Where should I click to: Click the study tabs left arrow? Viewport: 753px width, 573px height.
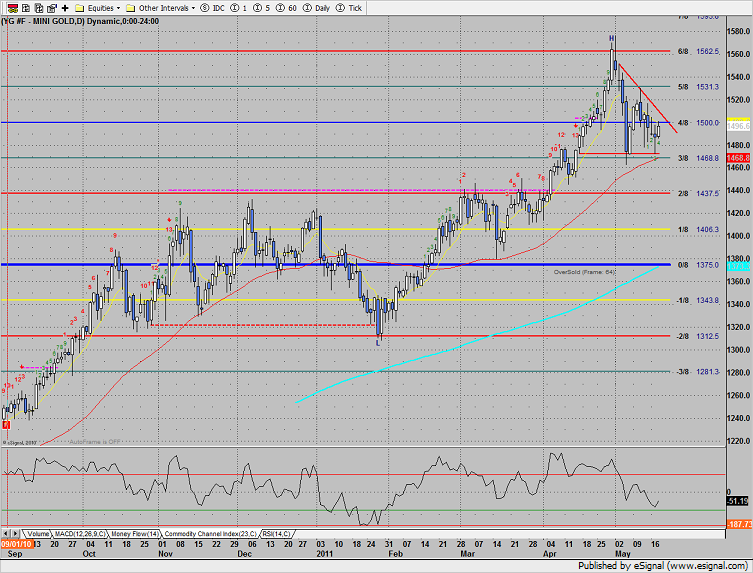coord(6,534)
